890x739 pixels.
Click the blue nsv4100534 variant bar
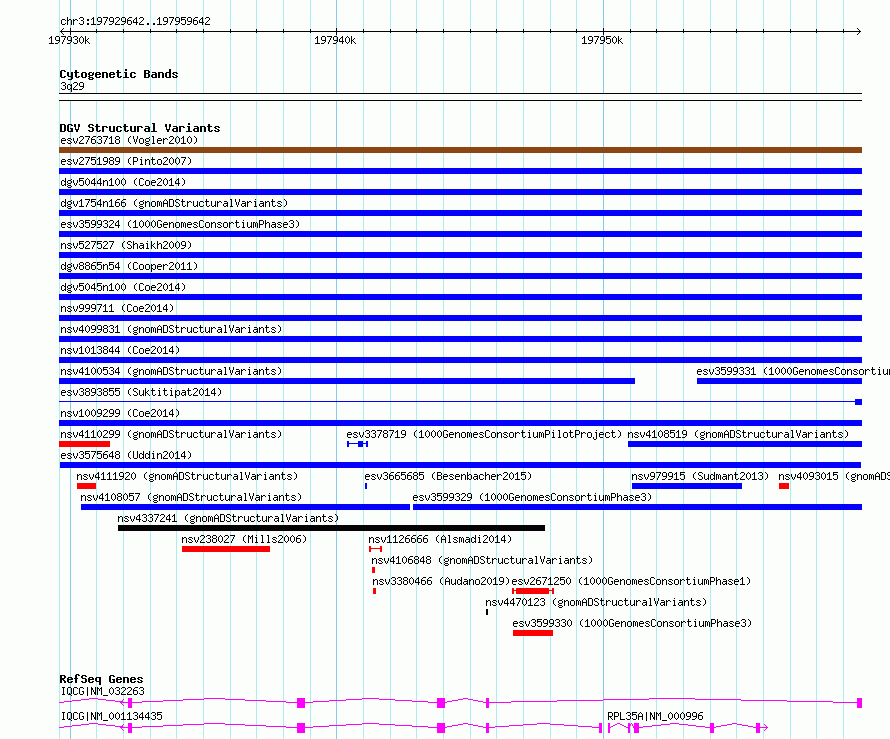[347, 381]
